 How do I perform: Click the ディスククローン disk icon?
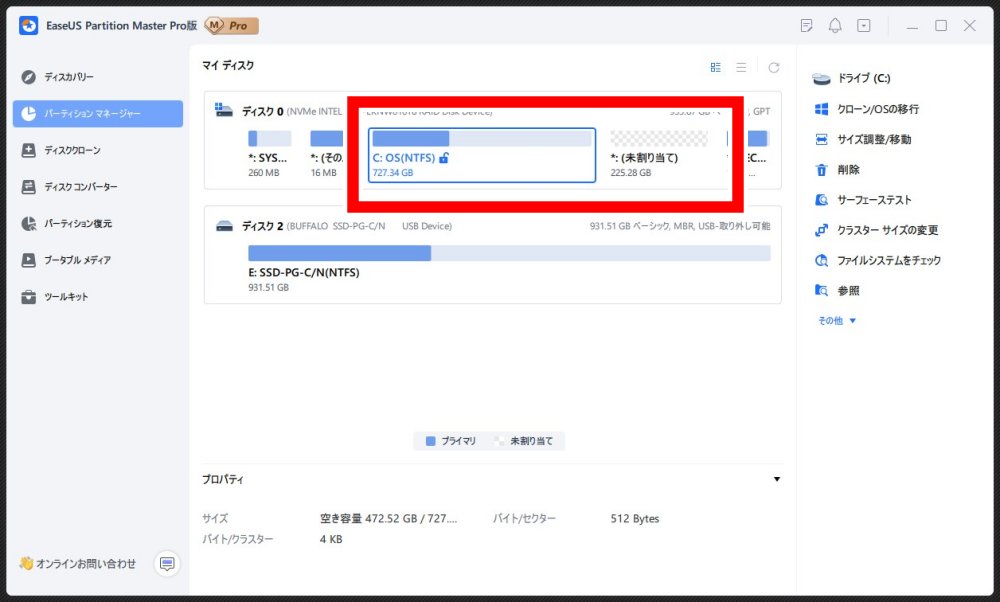[28, 150]
